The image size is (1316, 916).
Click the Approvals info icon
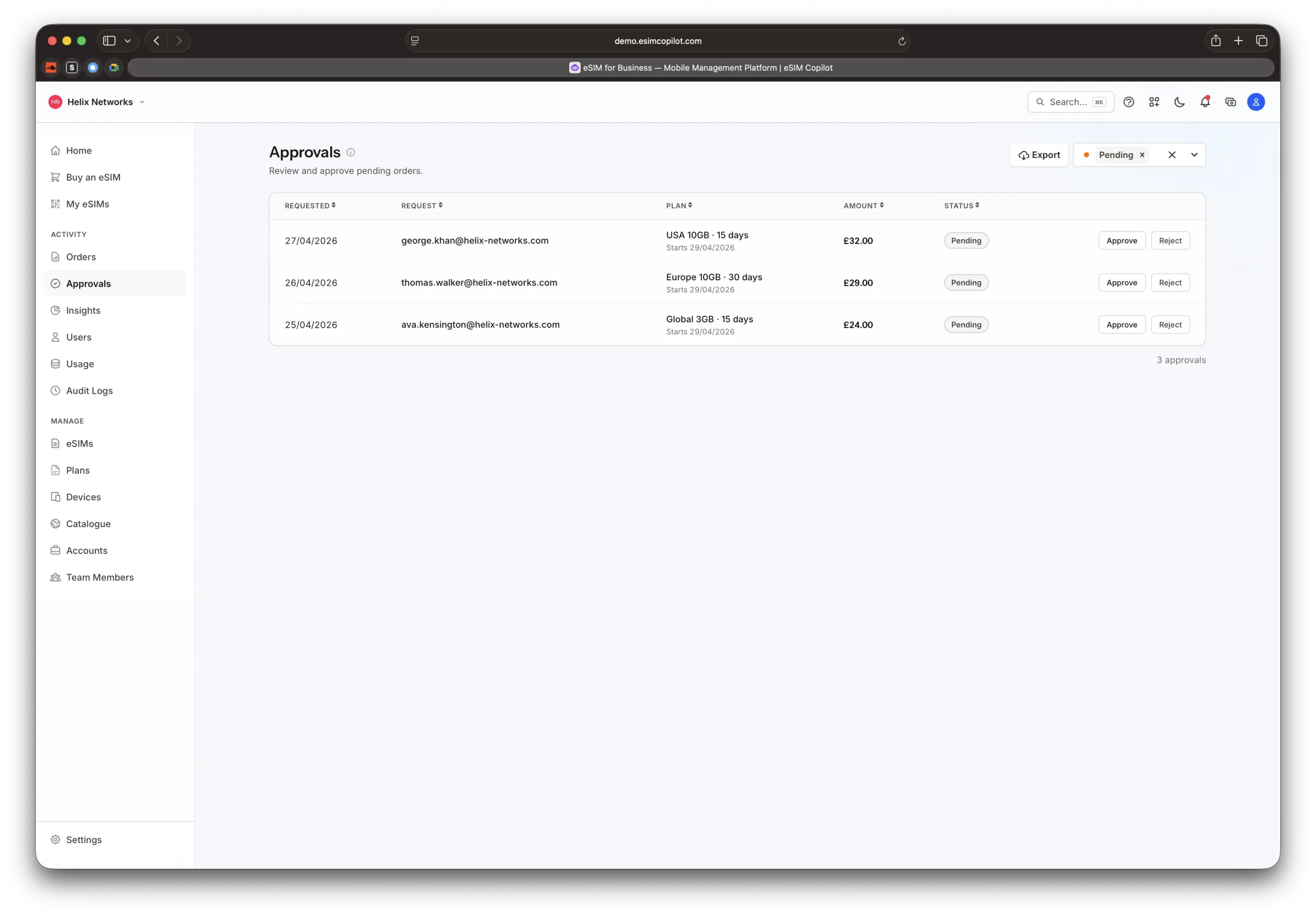coord(351,152)
